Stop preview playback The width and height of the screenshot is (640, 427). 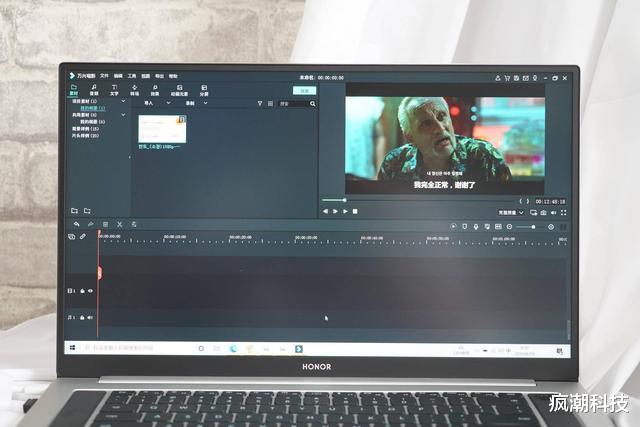[x=355, y=211]
